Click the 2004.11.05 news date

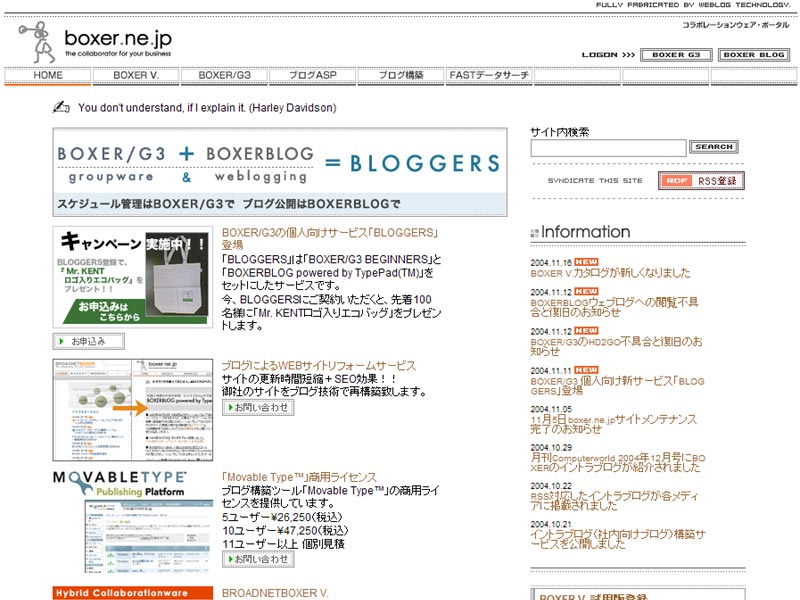point(551,409)
